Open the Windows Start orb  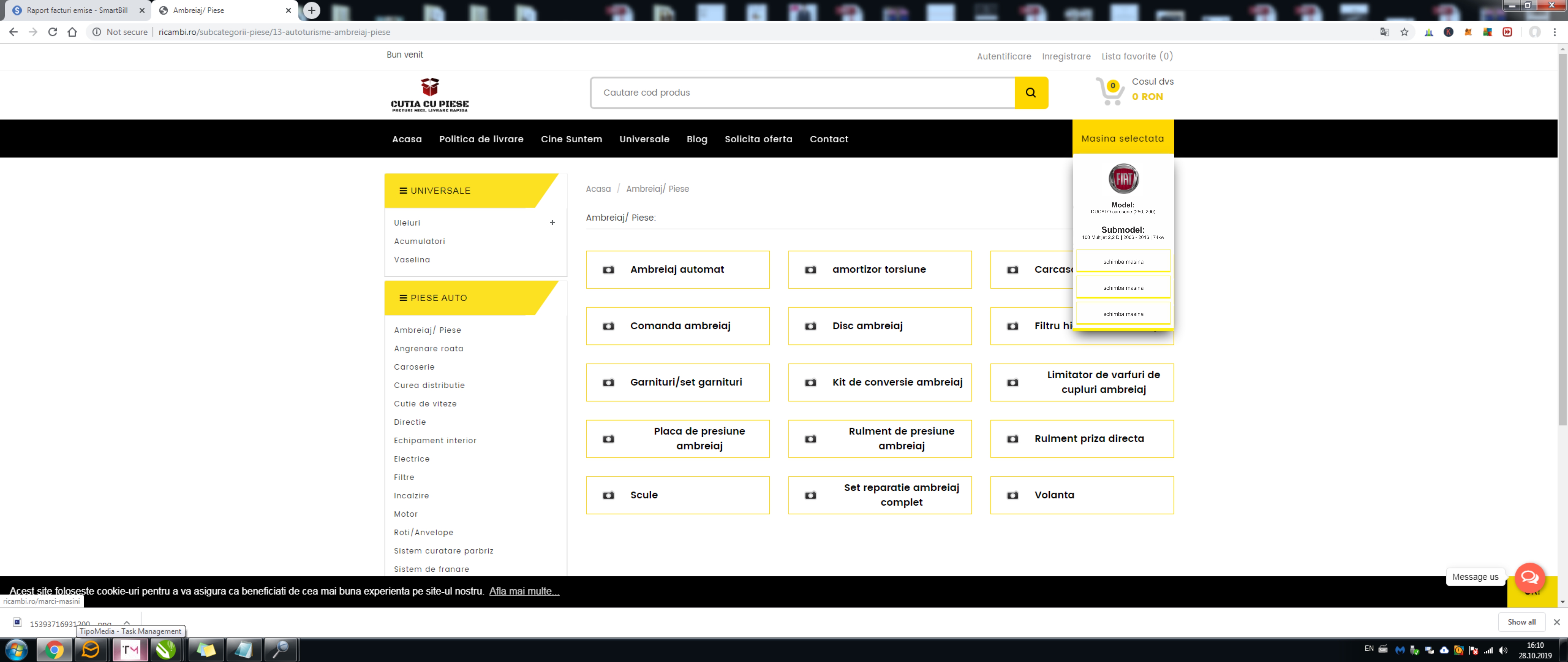click(16, 650)
